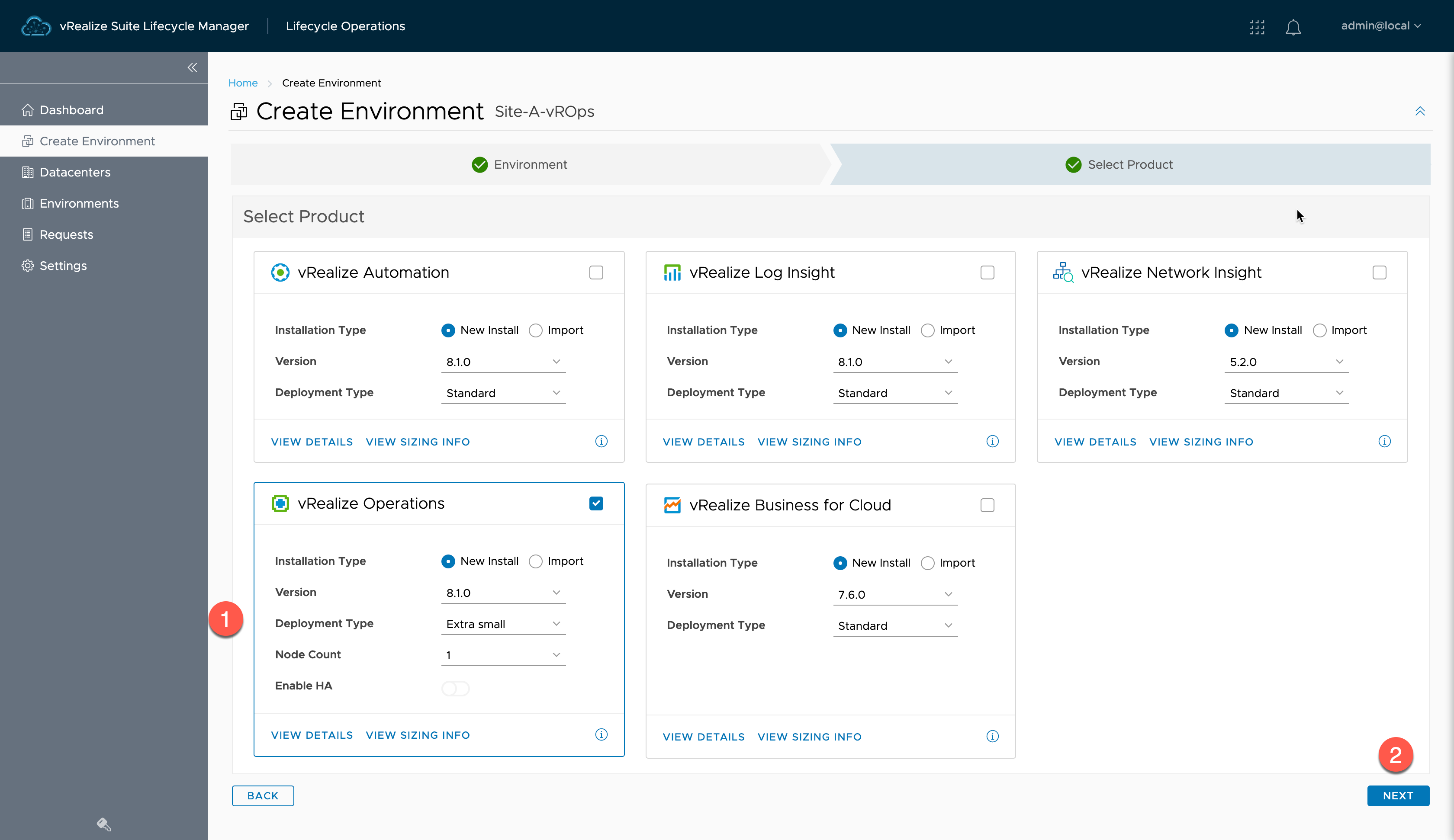Image resolution: width=1454 pixels, height=840 pixels.
Task: Go to Requests in sidebar
Action: (x=66, y=234)
